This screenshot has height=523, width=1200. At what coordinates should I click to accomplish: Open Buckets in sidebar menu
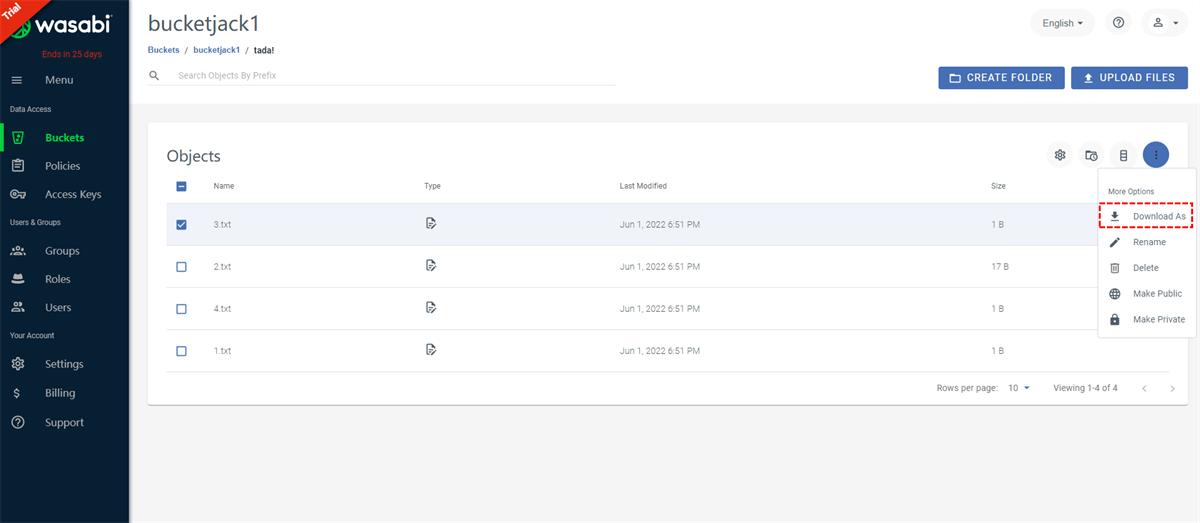[65, 138]
